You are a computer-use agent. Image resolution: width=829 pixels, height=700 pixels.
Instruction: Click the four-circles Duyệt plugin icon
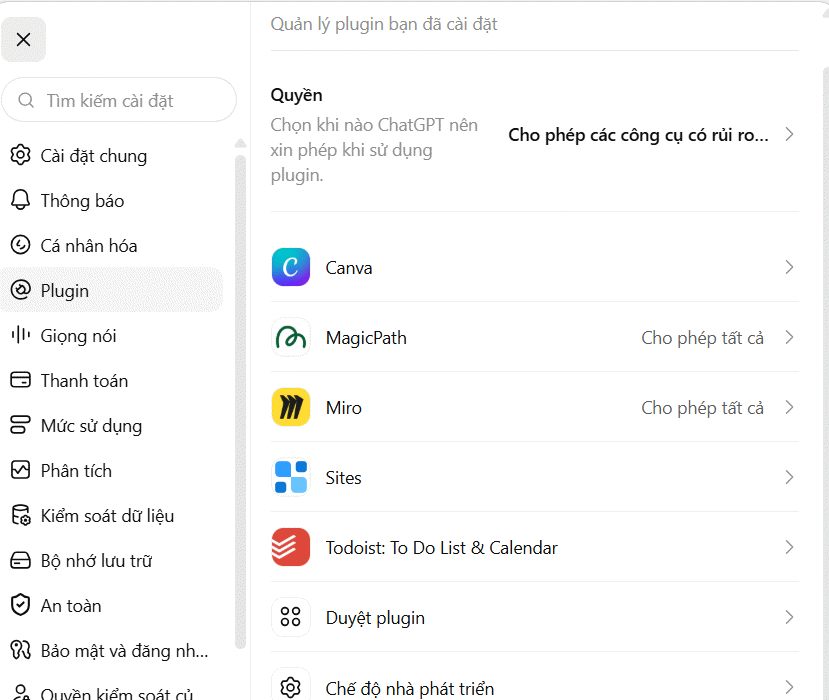(x=291, y=616)
